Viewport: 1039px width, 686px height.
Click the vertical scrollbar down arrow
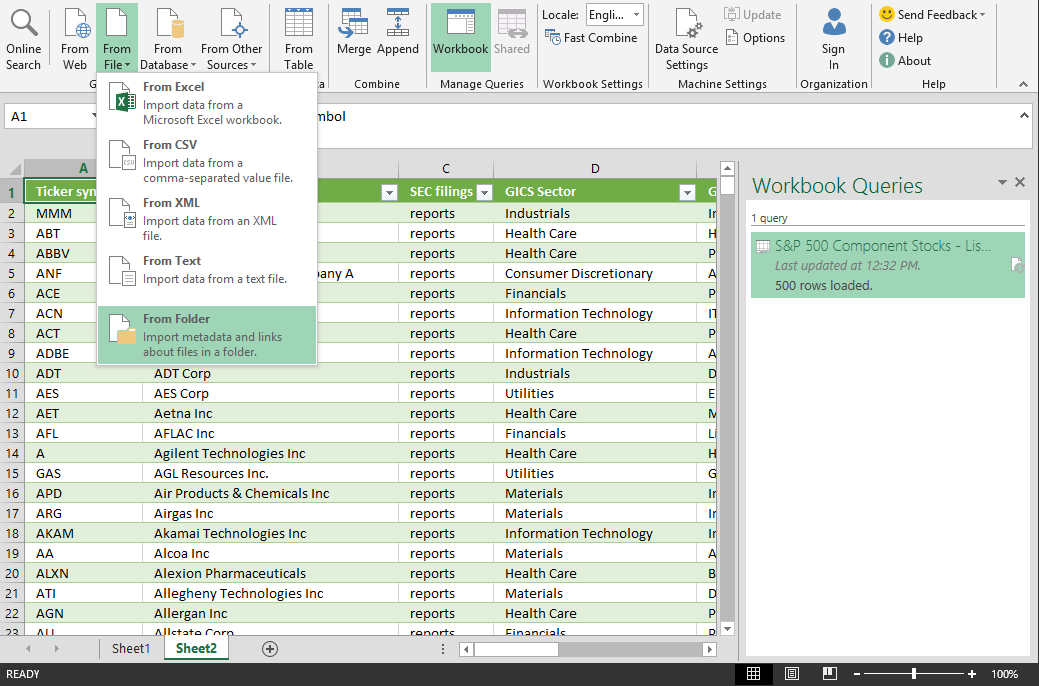tap(727, 629)
